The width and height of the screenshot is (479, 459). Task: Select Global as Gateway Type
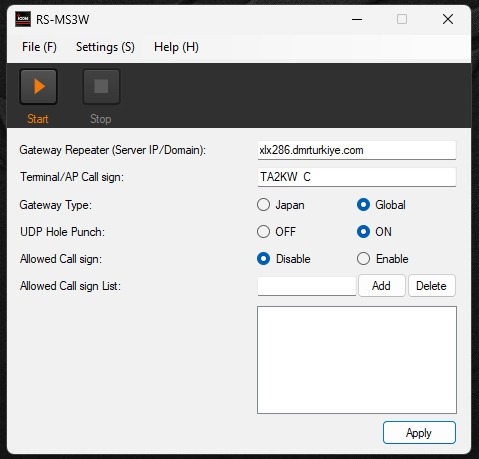pos(363,205)
